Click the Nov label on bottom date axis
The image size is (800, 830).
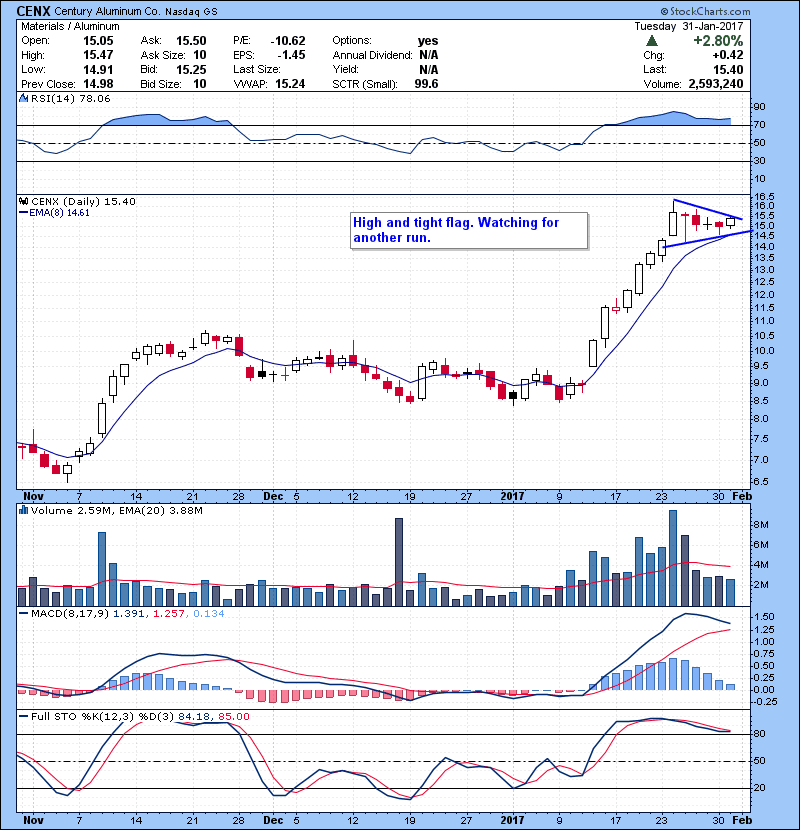pos(33,820)
